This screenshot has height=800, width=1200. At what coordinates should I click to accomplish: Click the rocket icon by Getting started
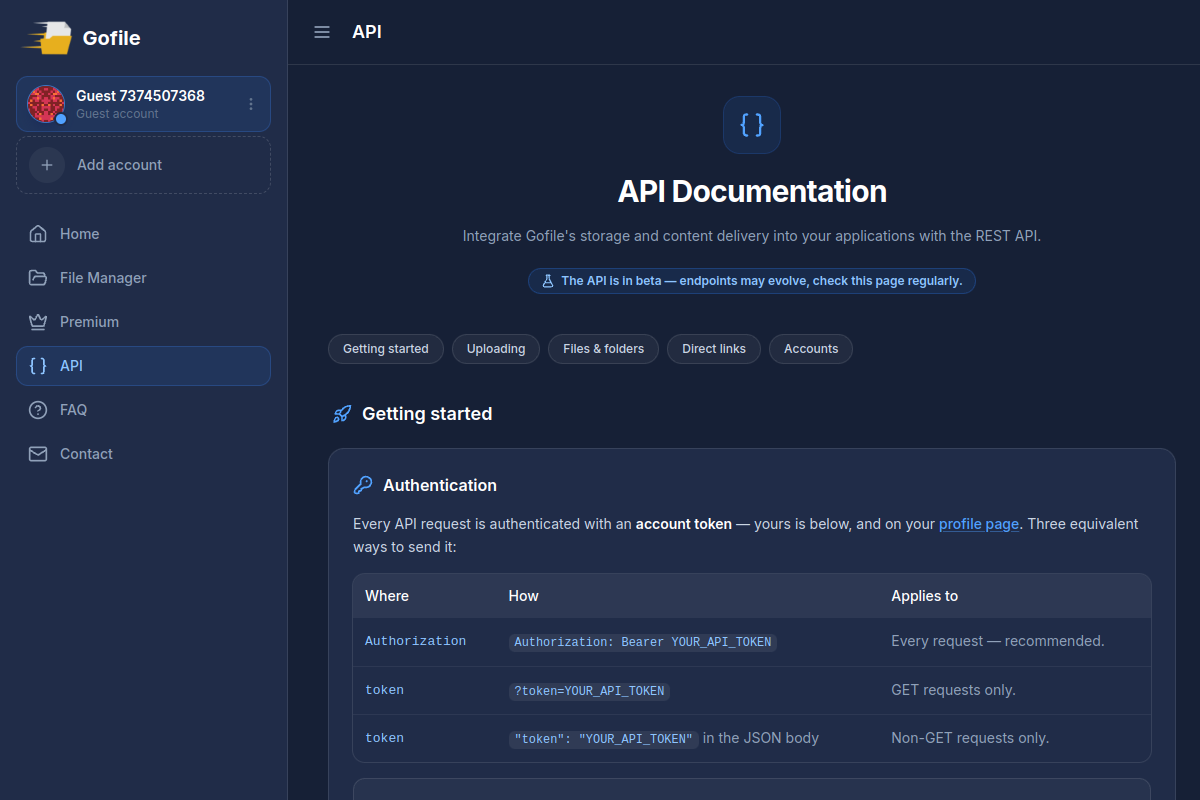pos(342,414)
